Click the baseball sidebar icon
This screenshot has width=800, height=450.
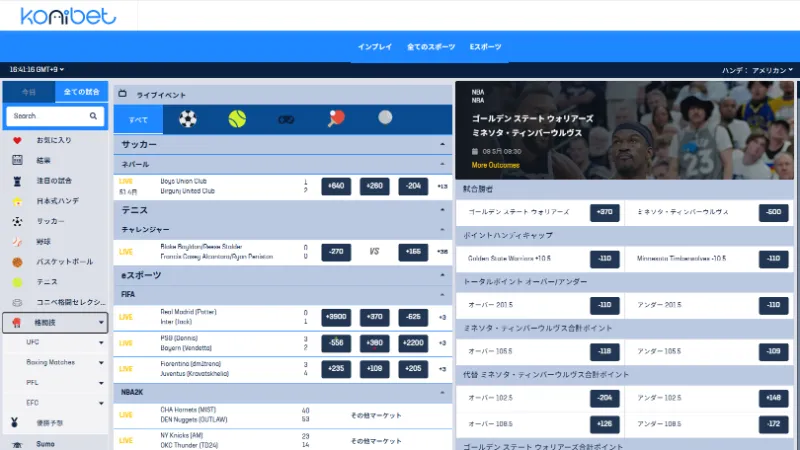17,241
